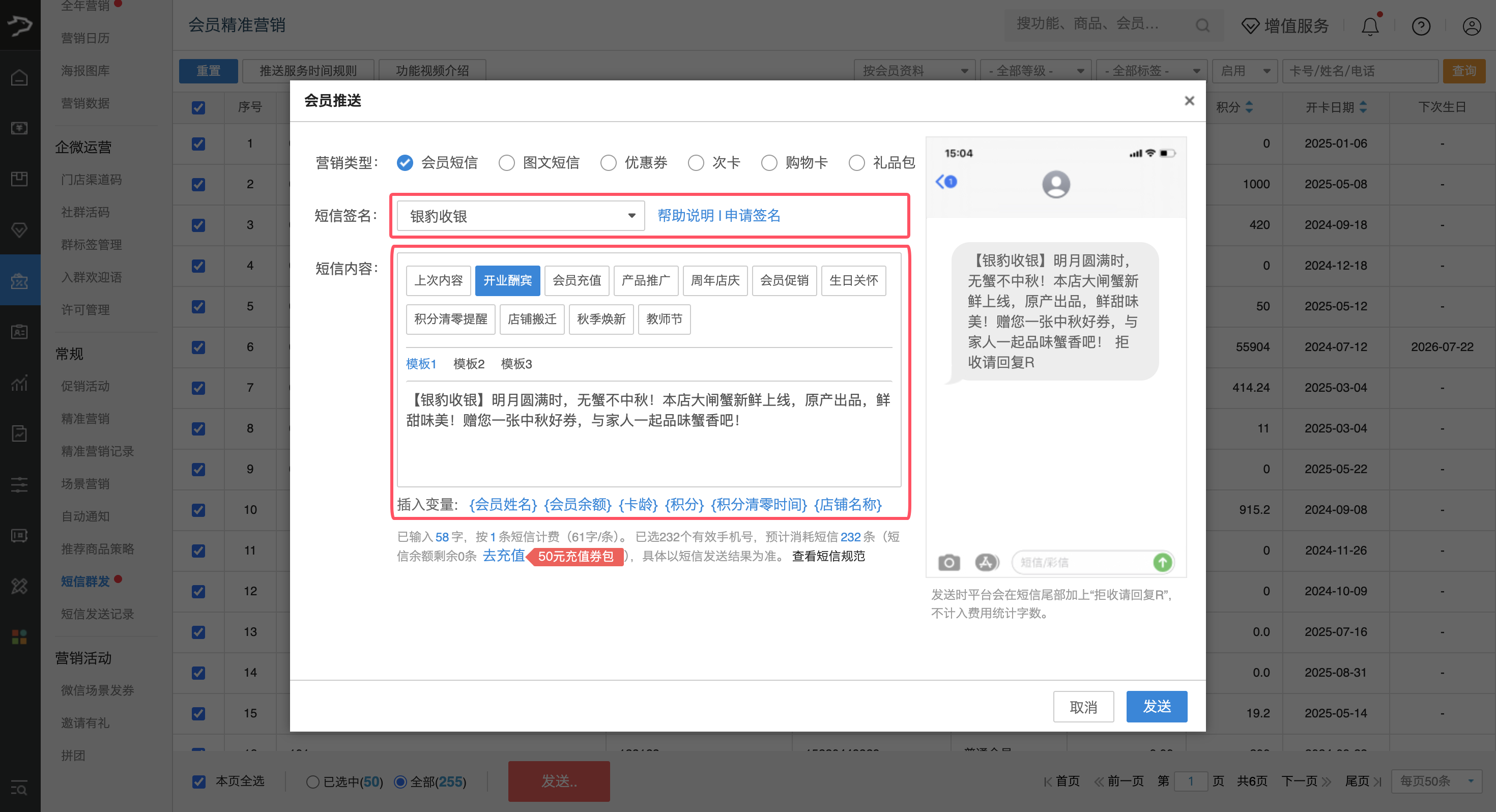1496x812 pixels.
Task: Click the sliders settings icon in left rail
Action: point(20,484)
